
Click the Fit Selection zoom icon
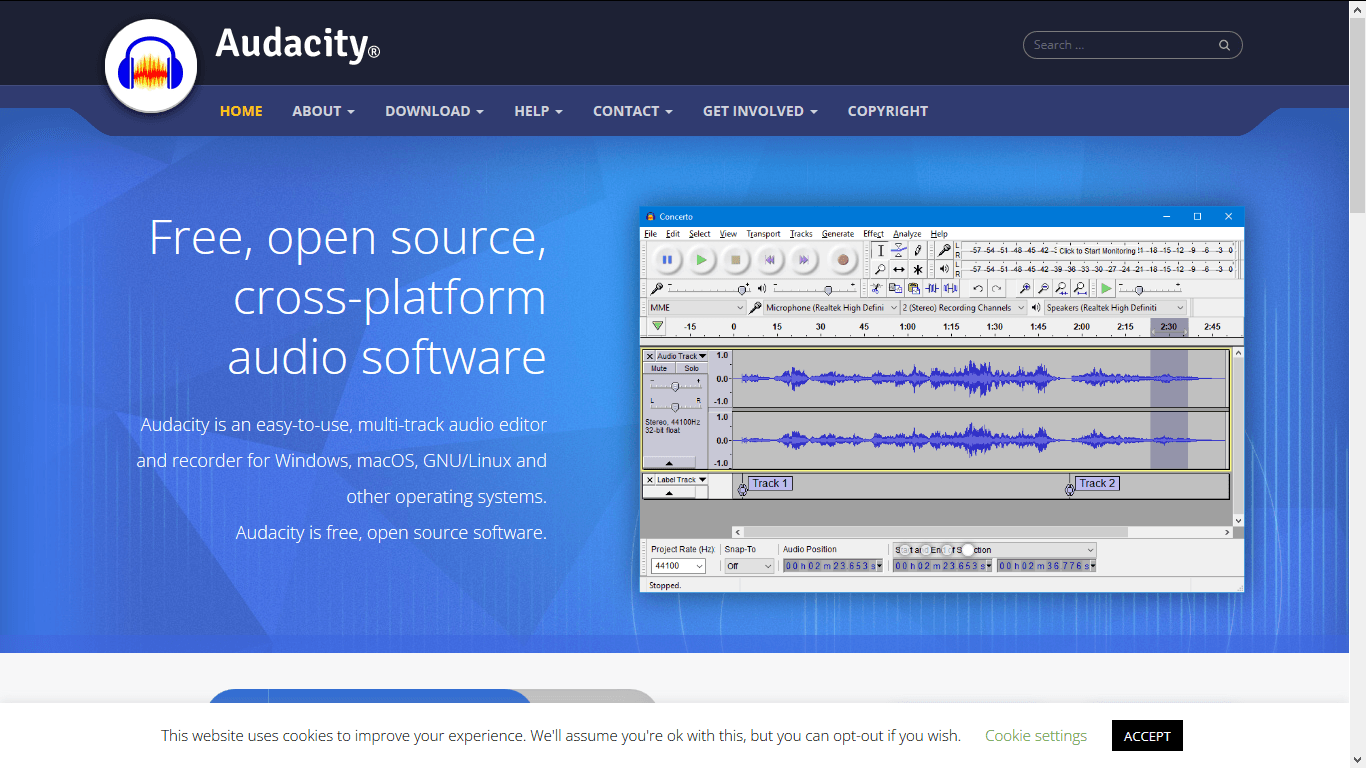click(1062, 288)
